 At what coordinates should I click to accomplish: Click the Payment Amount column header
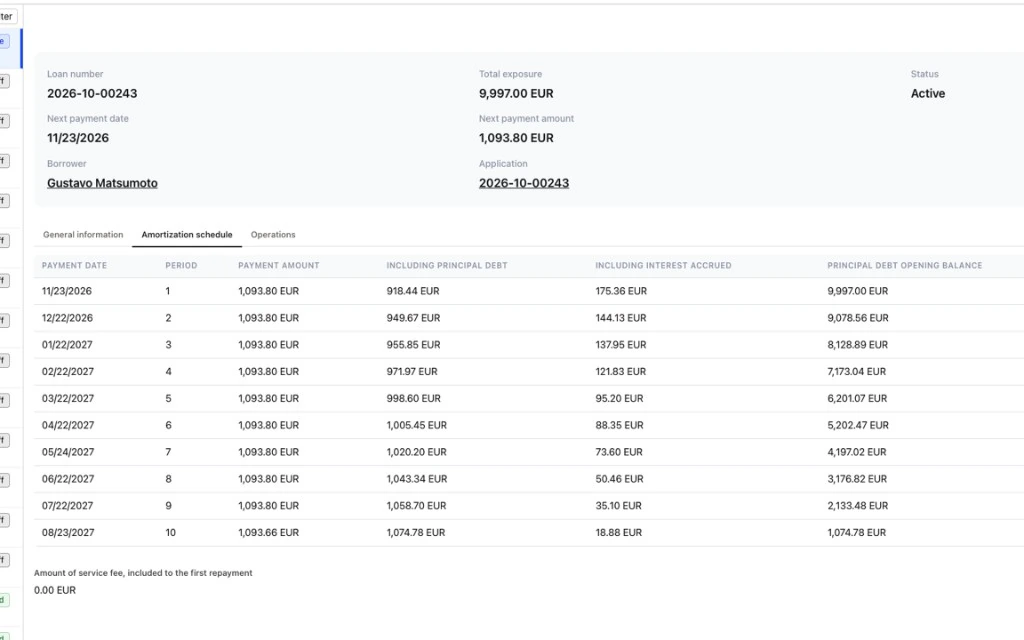[x=279, y=265]
